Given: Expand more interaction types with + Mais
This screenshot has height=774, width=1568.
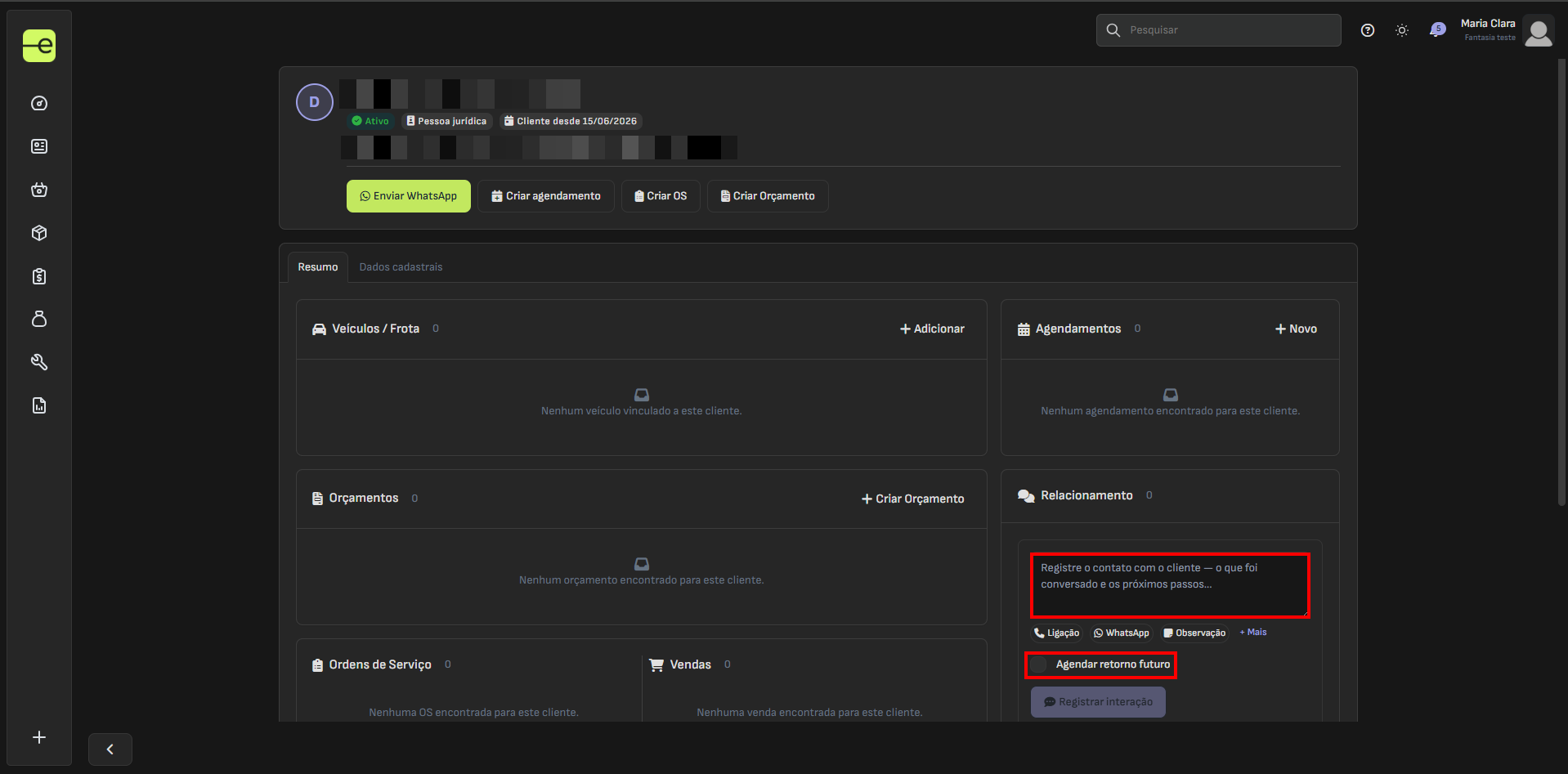Looking at the screenshot, I should 1253,633.
